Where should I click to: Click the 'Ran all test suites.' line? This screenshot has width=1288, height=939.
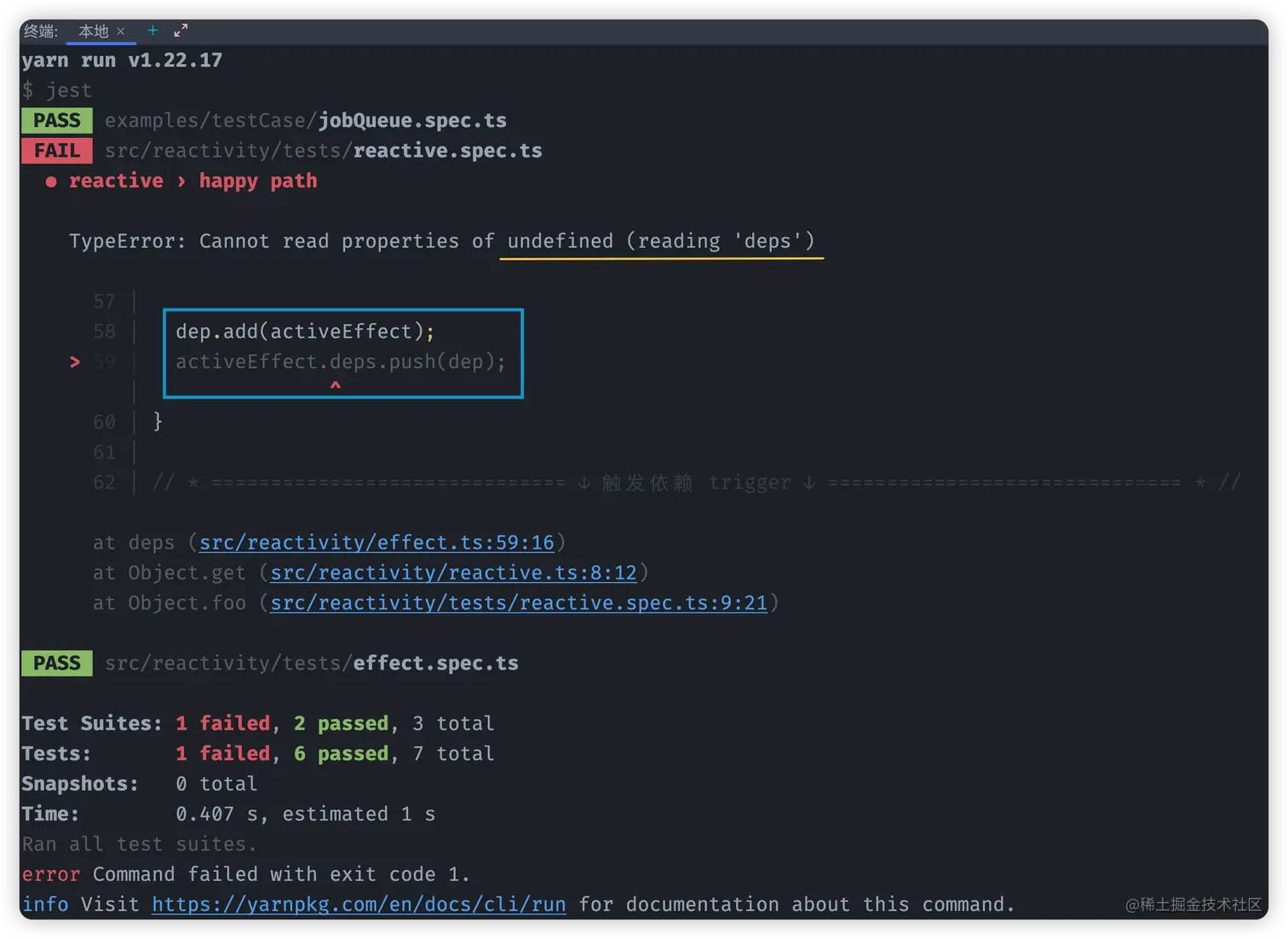coord(139,844)
